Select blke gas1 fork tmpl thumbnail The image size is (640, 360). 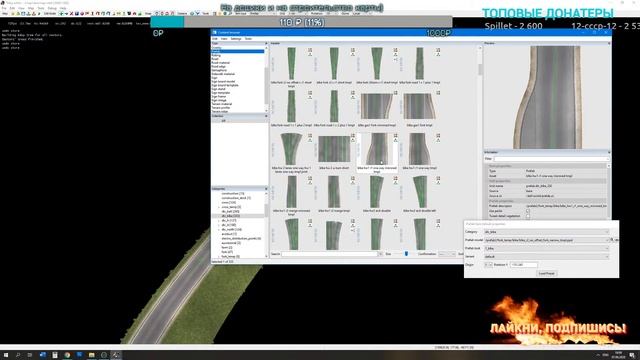pyautogui.click(x=419, y=106)
